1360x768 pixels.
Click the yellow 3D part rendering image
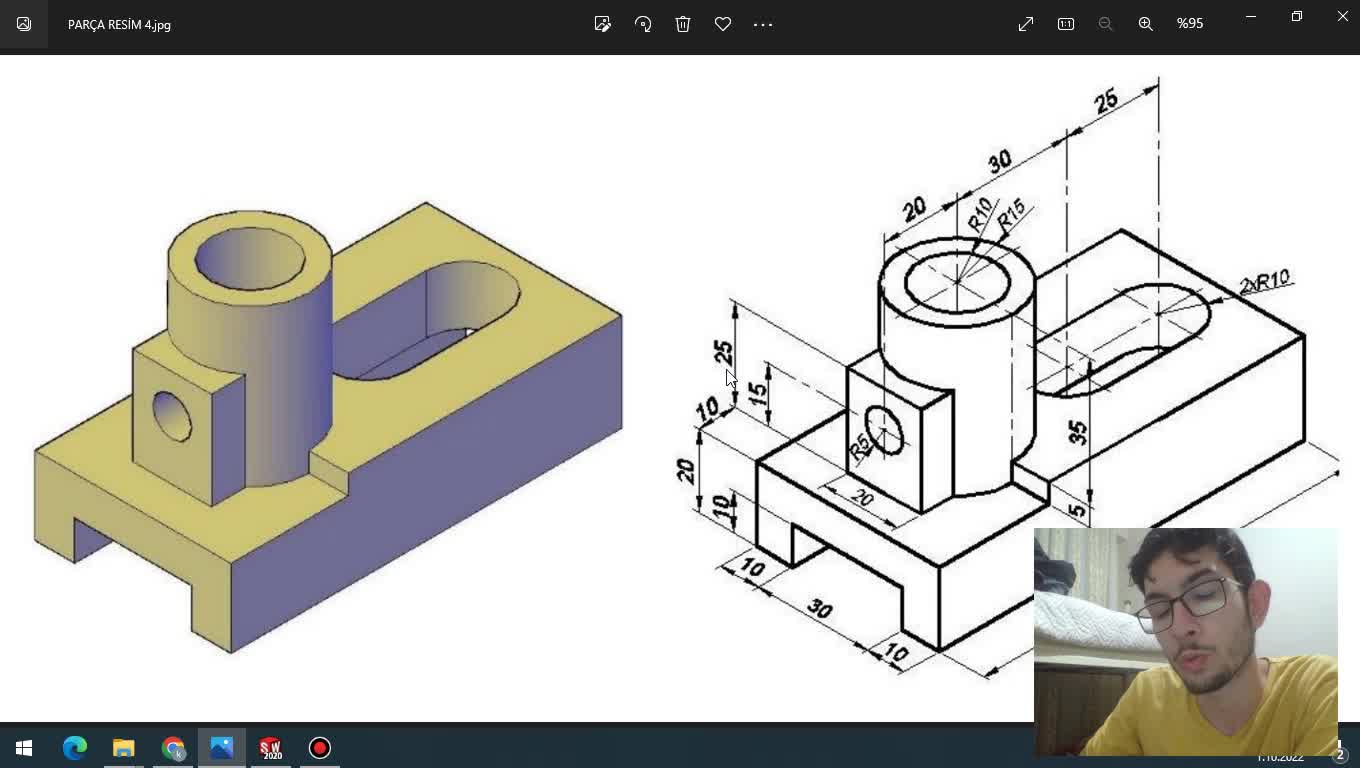coord(328,427)
